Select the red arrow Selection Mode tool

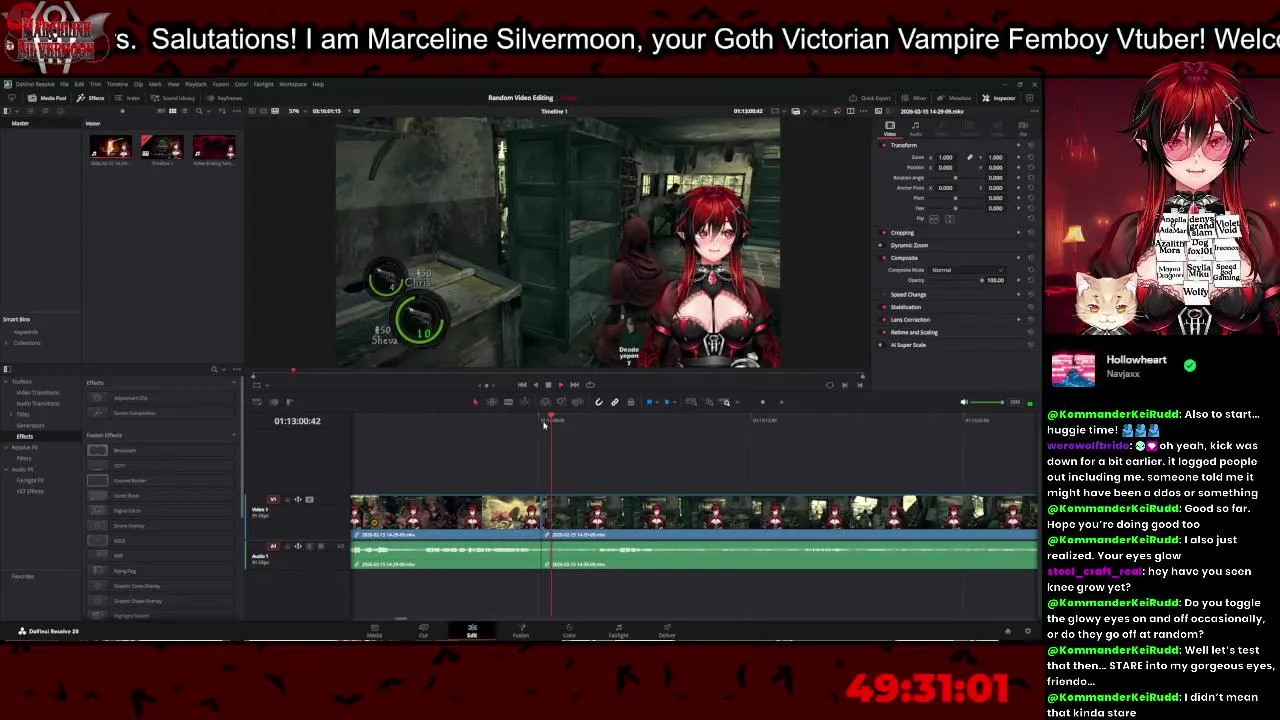click(x=475, y=402)
